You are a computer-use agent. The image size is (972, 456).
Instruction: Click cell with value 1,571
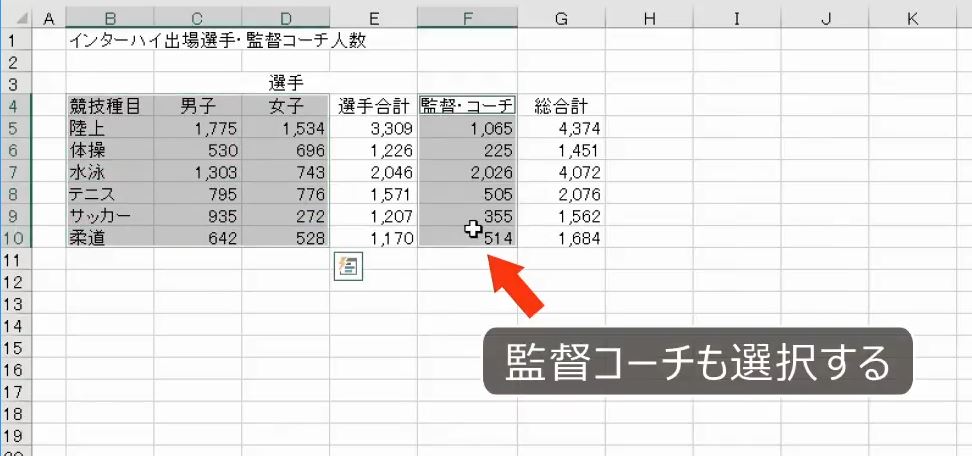click(x=374, y=193)
